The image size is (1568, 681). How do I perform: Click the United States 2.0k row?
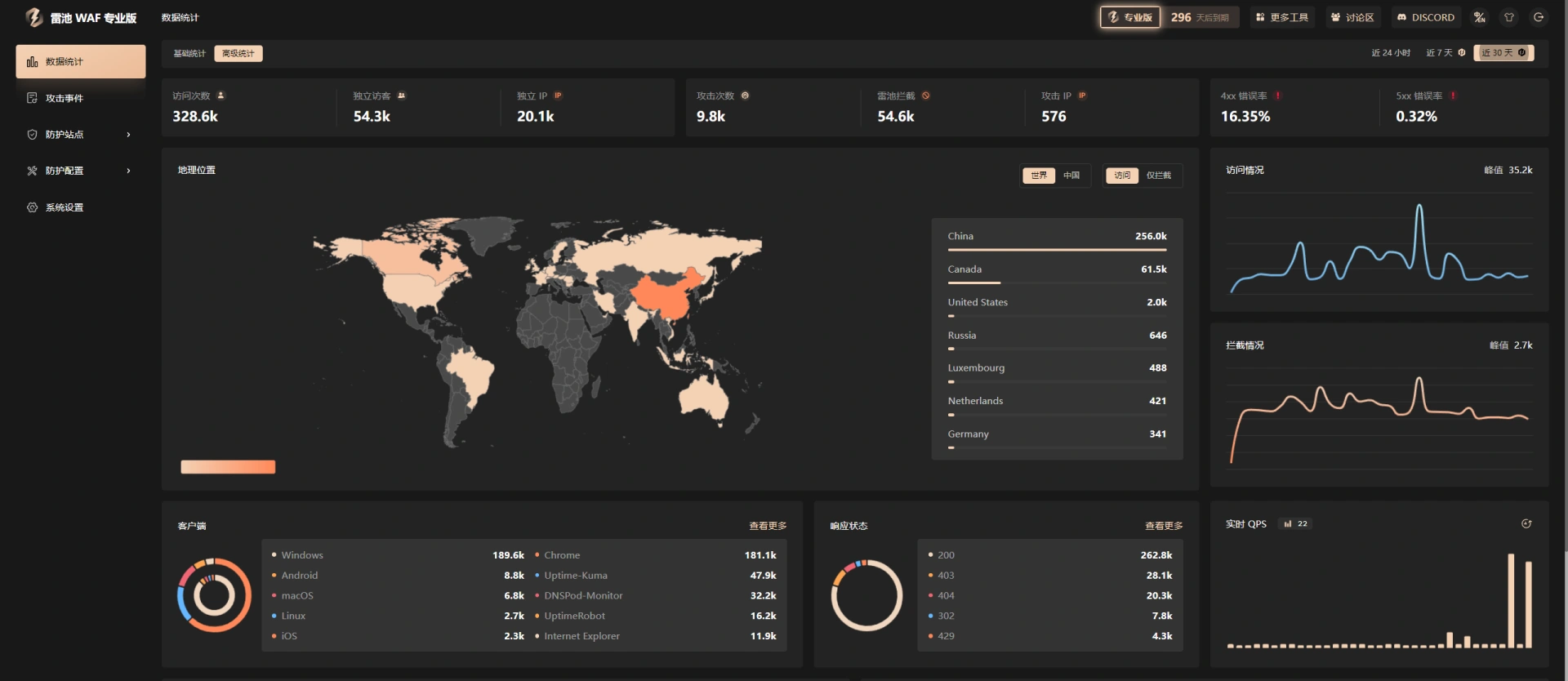coord(1057,306)
